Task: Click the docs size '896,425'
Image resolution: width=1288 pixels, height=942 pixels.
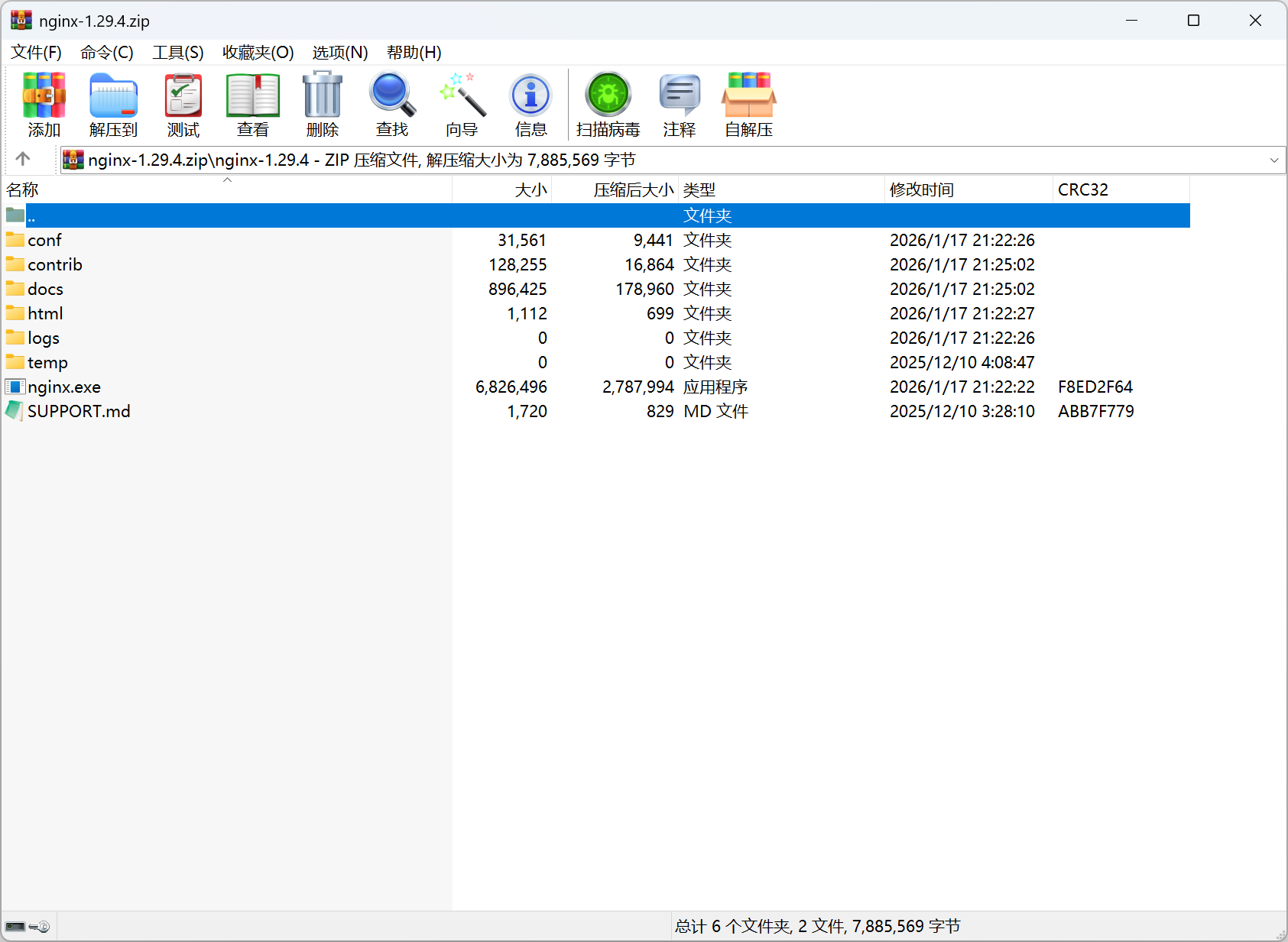Action: click(x=517, y=289)
